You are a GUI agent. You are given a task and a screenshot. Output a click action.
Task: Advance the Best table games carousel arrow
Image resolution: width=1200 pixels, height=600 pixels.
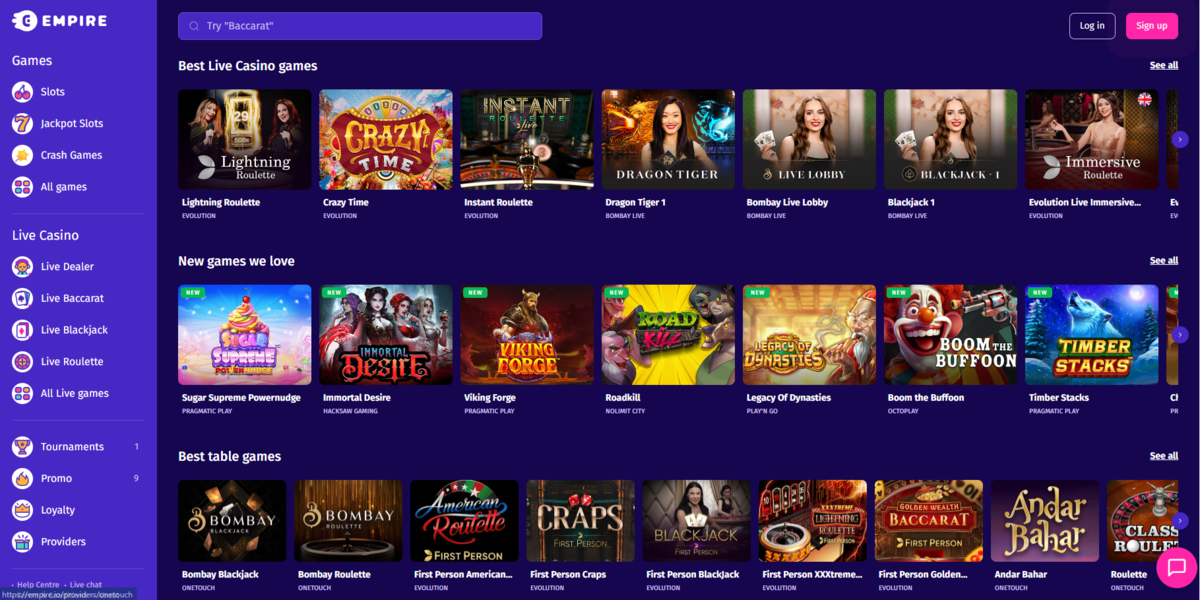tap(1180, 521)
